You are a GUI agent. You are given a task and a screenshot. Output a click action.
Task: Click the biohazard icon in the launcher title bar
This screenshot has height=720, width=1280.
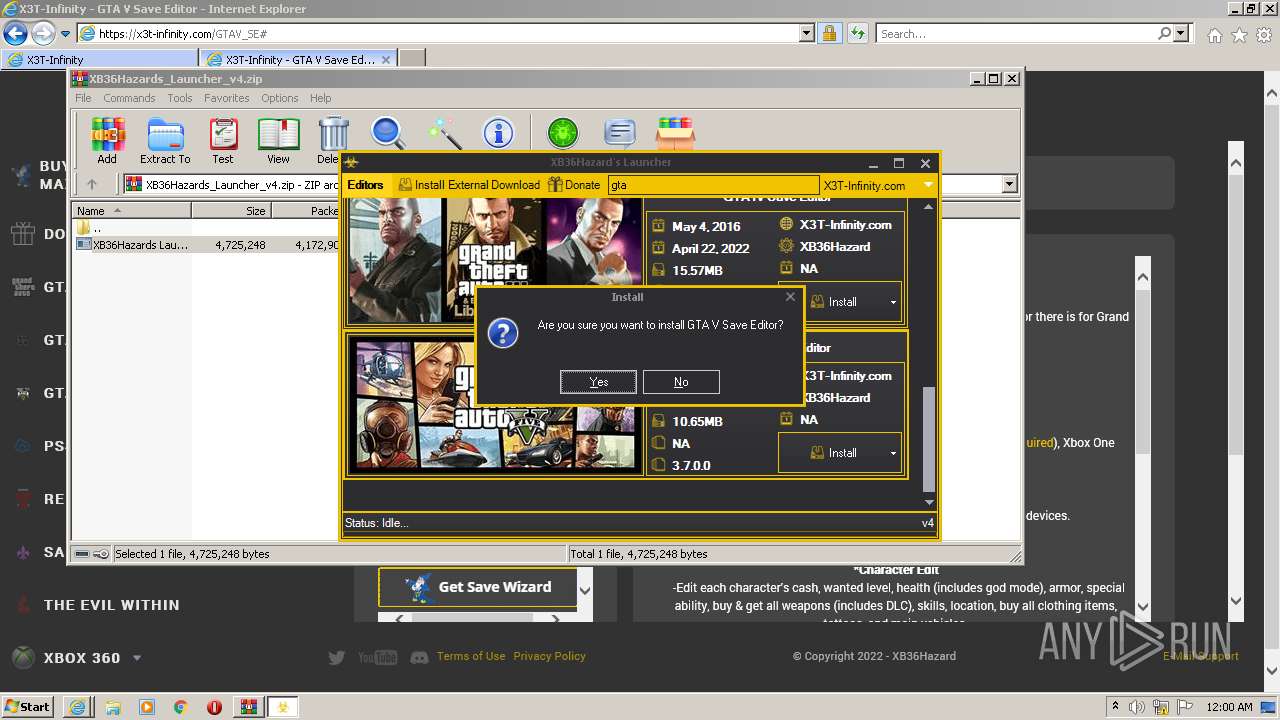[x=352, y=163]
